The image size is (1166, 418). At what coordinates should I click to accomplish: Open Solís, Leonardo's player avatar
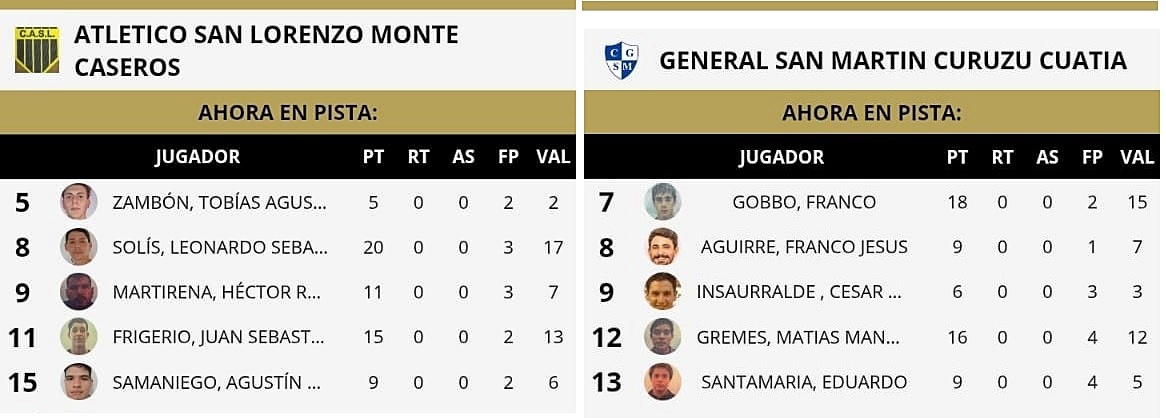click(78, 247)
